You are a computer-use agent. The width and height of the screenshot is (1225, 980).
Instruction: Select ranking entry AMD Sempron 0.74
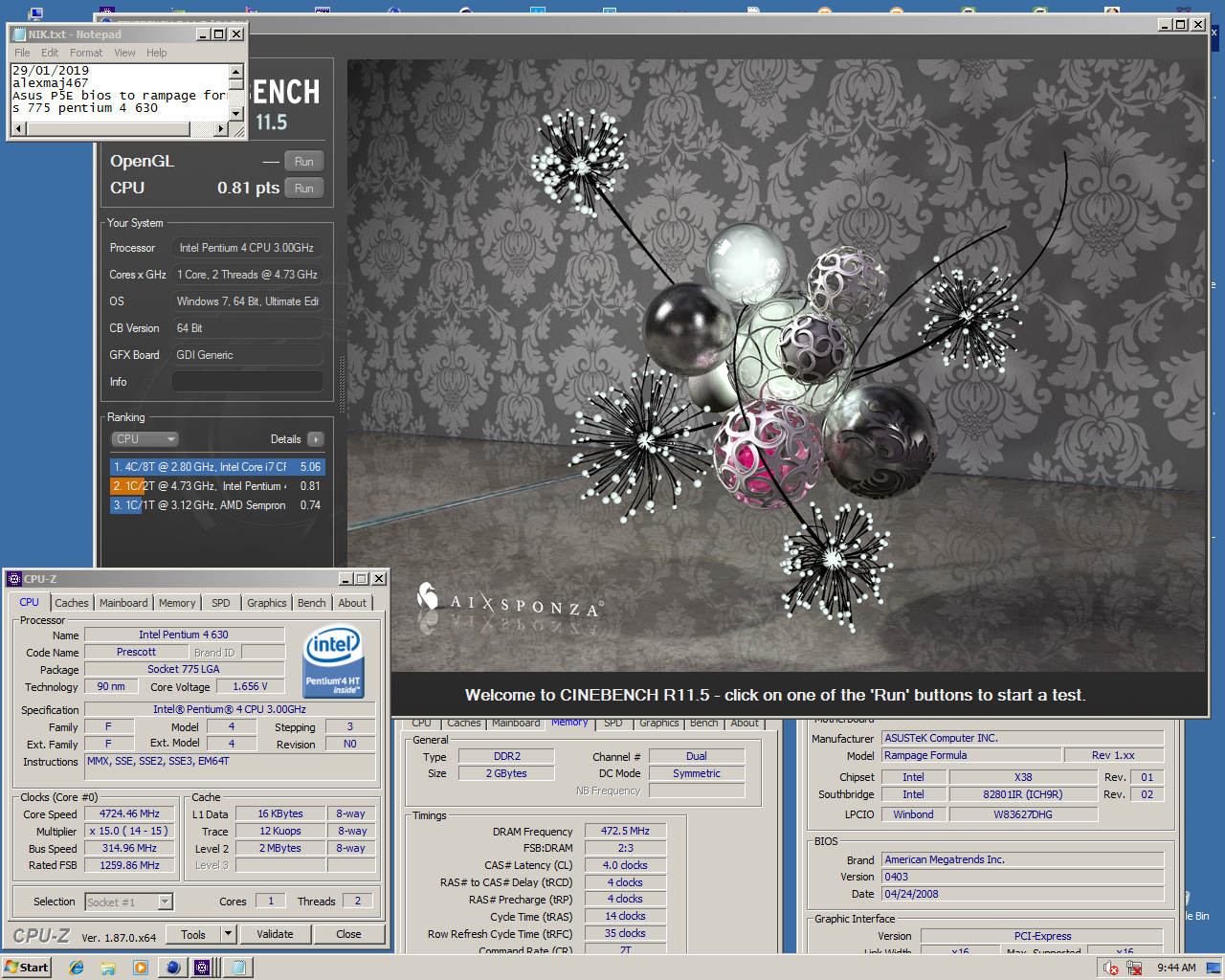[x=217, y=505]
